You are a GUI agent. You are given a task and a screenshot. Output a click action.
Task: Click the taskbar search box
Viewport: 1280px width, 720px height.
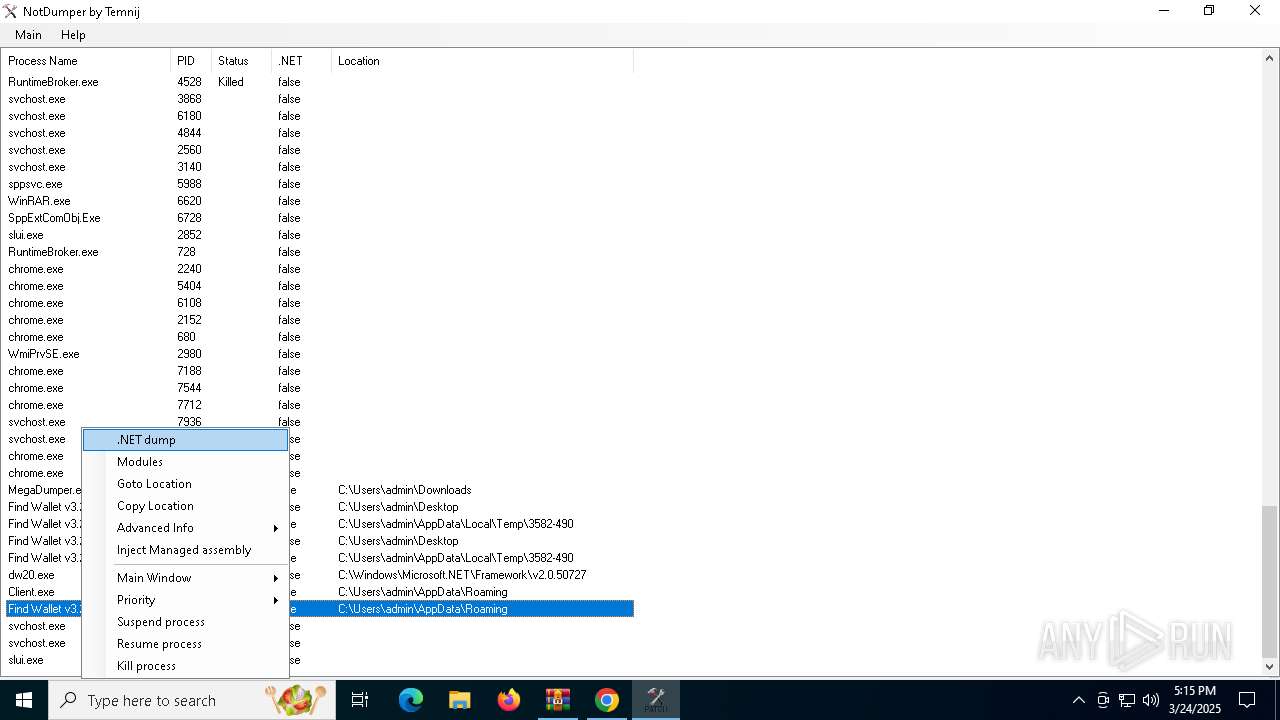click(x=191, y=700)
